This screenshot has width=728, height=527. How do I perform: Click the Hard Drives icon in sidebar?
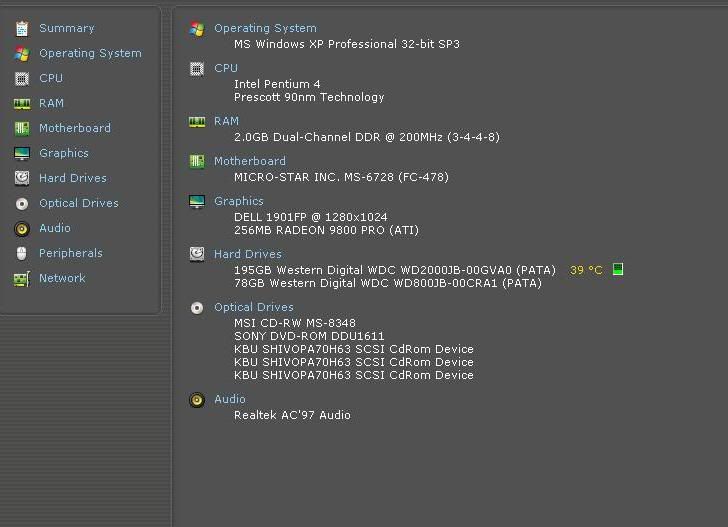[x=21, y=178]
